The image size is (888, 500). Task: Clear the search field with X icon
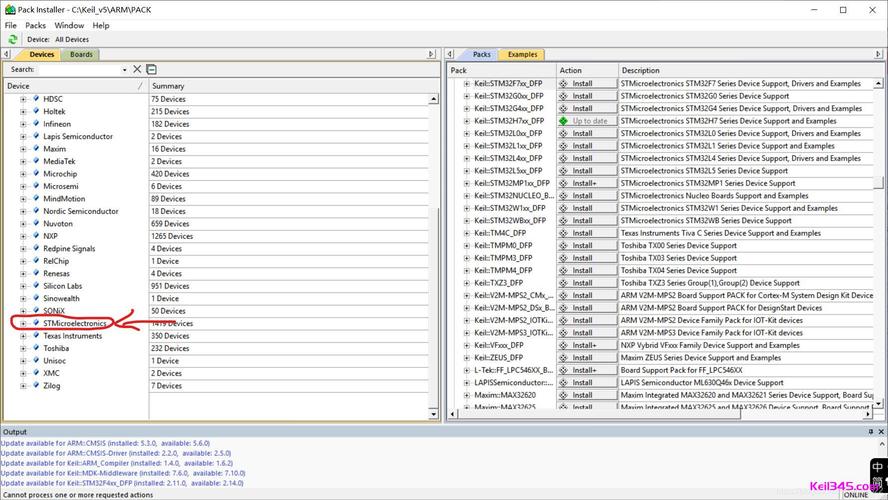coord(137,69)
